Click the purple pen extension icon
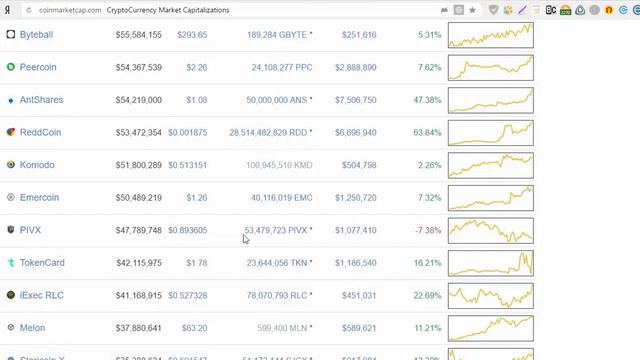The width and height of the screenshot is (640, 360). coord(522,10)
